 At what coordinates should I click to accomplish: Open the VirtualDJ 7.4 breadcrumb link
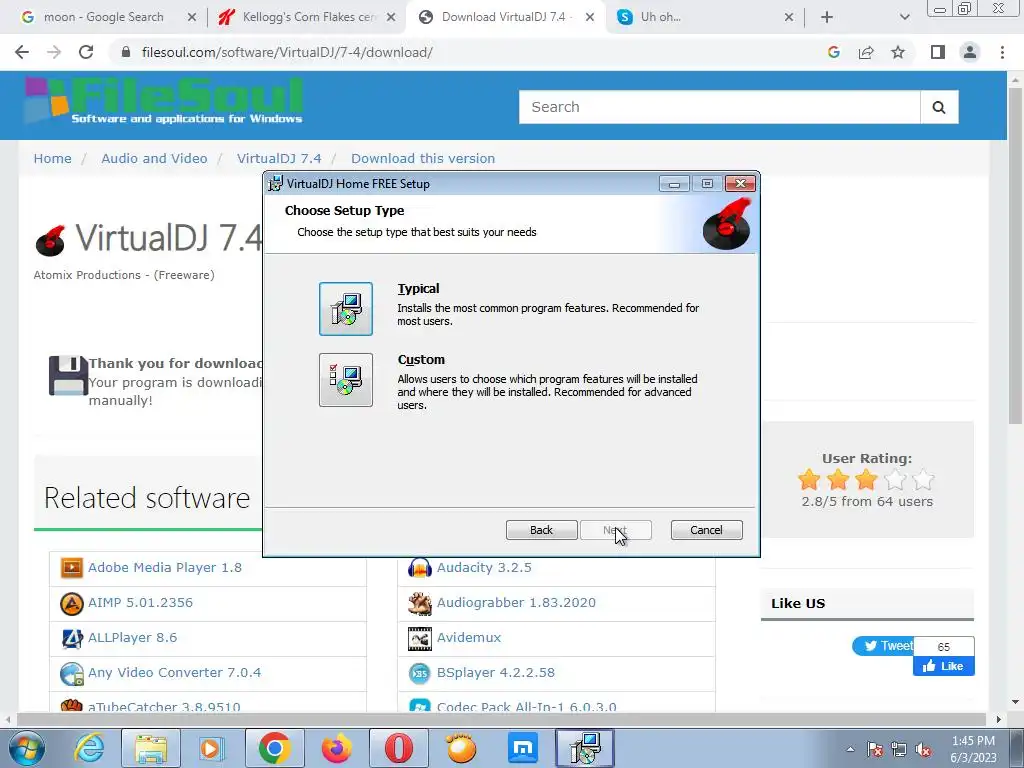pos(279,158)
